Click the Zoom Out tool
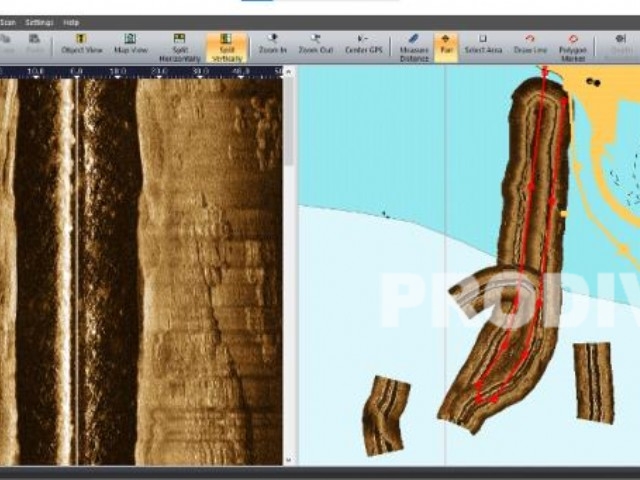Image resolution: width=640 pixels, height=480 pixels. tap(316, 46)
